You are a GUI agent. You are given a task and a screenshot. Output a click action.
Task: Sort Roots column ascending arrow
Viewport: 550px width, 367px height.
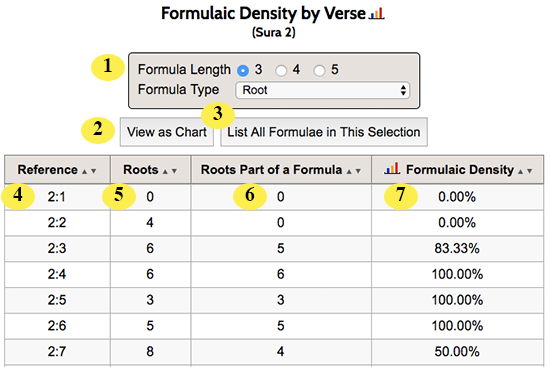165,171
